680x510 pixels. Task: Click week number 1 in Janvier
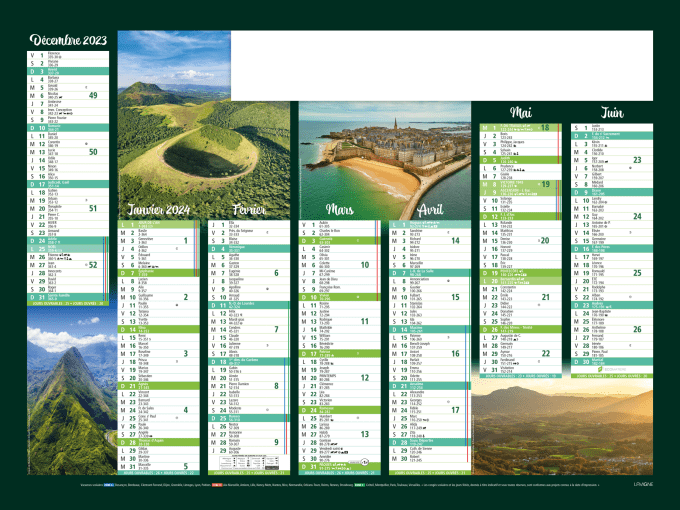point(185,241)
